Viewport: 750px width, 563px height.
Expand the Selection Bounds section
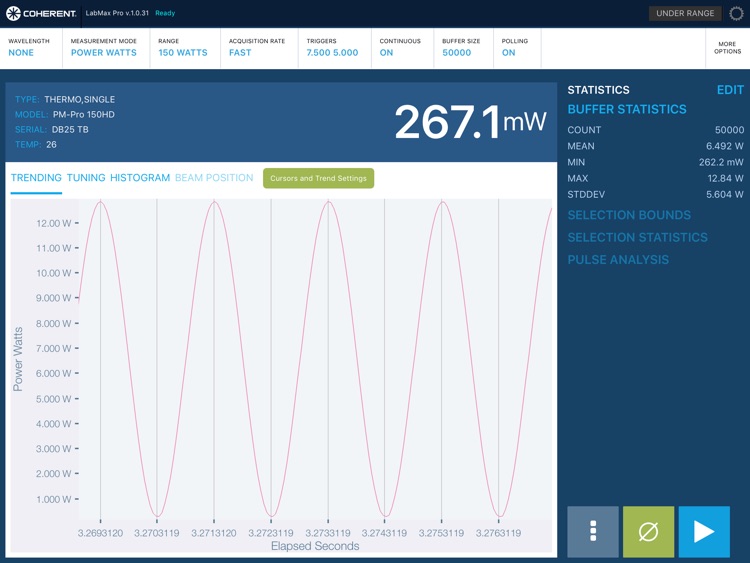pyautogui.click(x=629, y=215)
